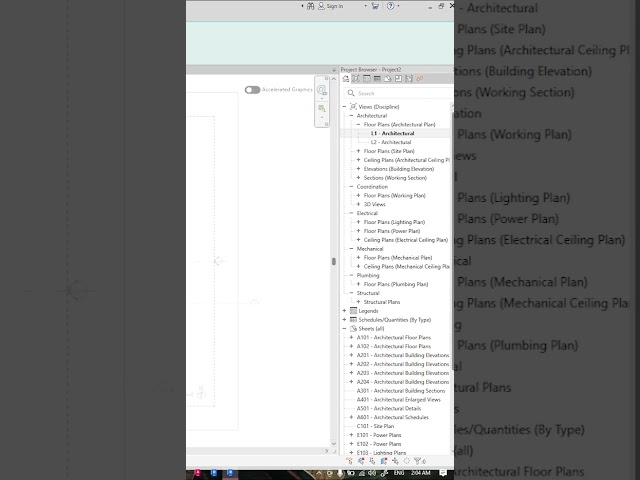Open the Sign In dropdown arrow
The height and width of the screenshot is (480, 640).
click(365, 6)
